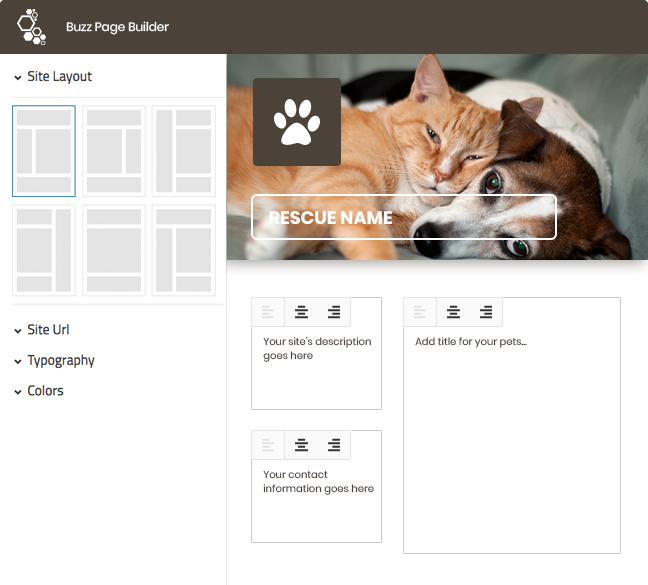The image size is (648, 585).
Task: Expand the Colors section
Action: click(39, 391)
